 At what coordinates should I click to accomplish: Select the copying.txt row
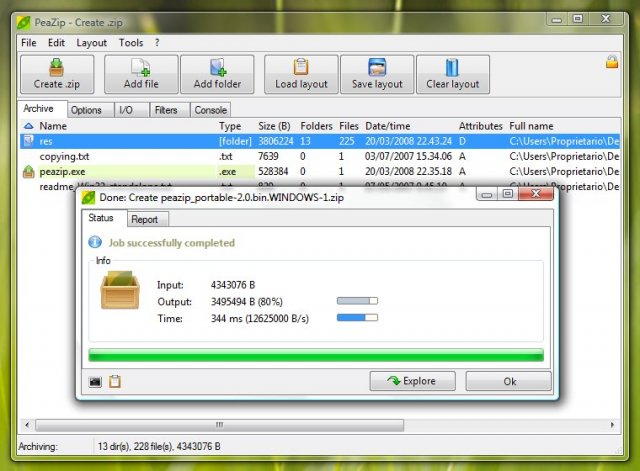pos(320,156)
